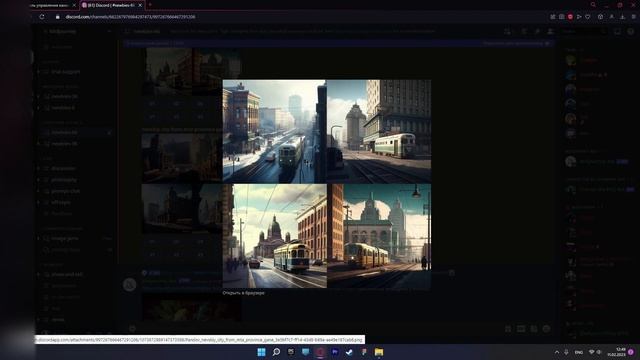Open the purple notification badge

pos(631,352)
